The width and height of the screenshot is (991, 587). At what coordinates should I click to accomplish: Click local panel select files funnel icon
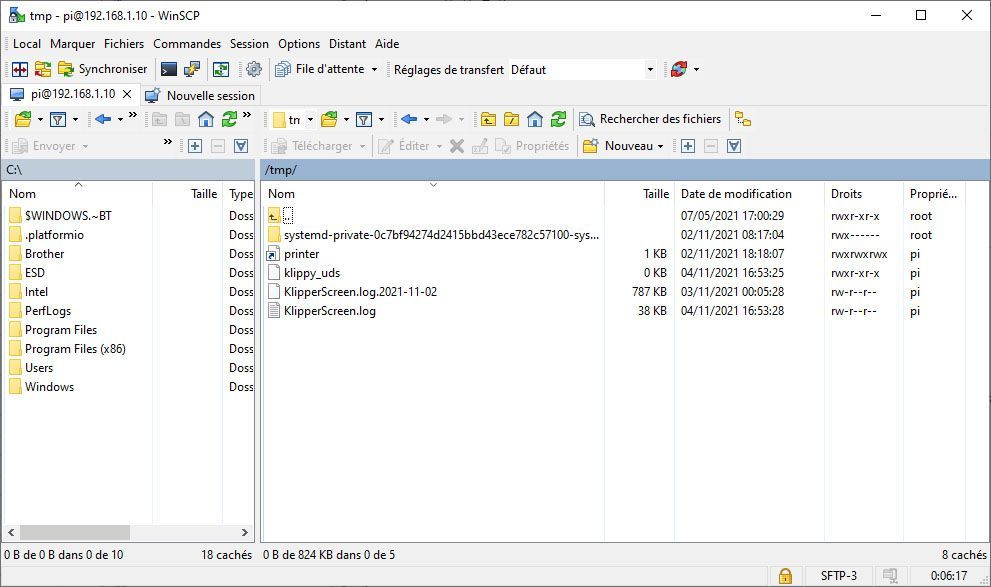241,146
